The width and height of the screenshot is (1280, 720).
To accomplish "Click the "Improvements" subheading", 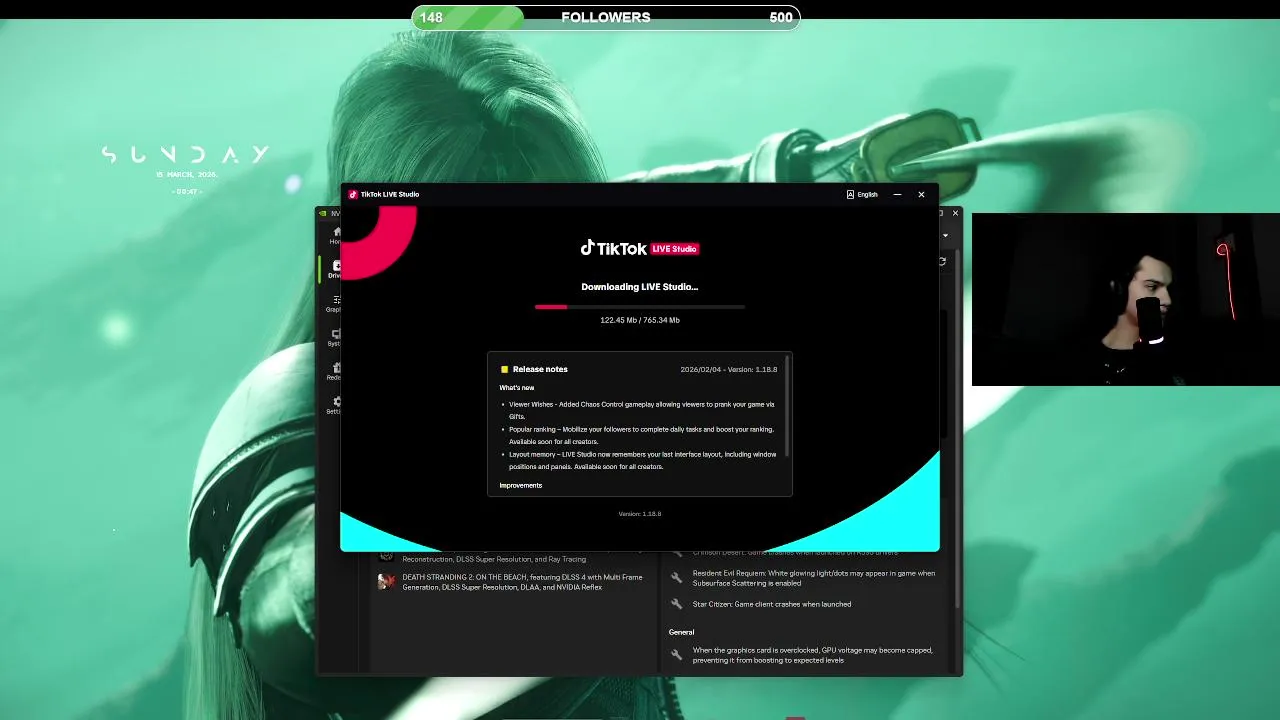I will pos(521,485).
